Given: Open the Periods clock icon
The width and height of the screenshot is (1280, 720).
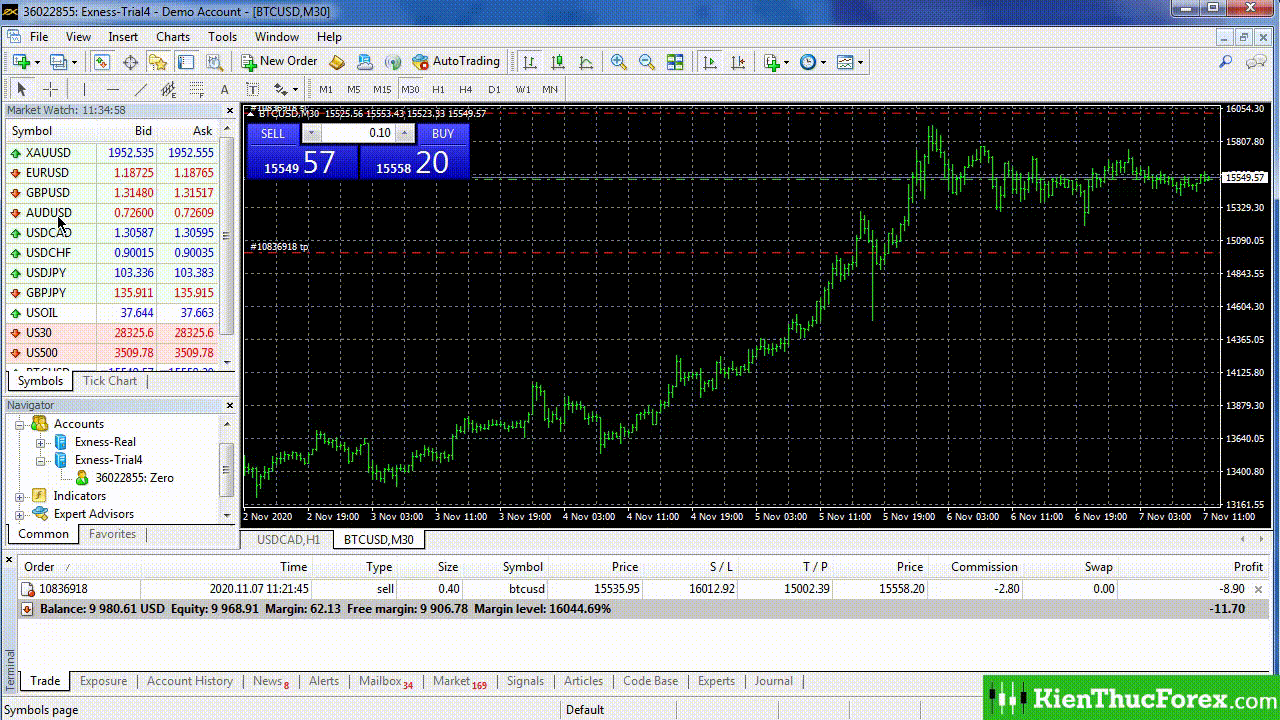Looking at the screenshot, I should point(808,62).
